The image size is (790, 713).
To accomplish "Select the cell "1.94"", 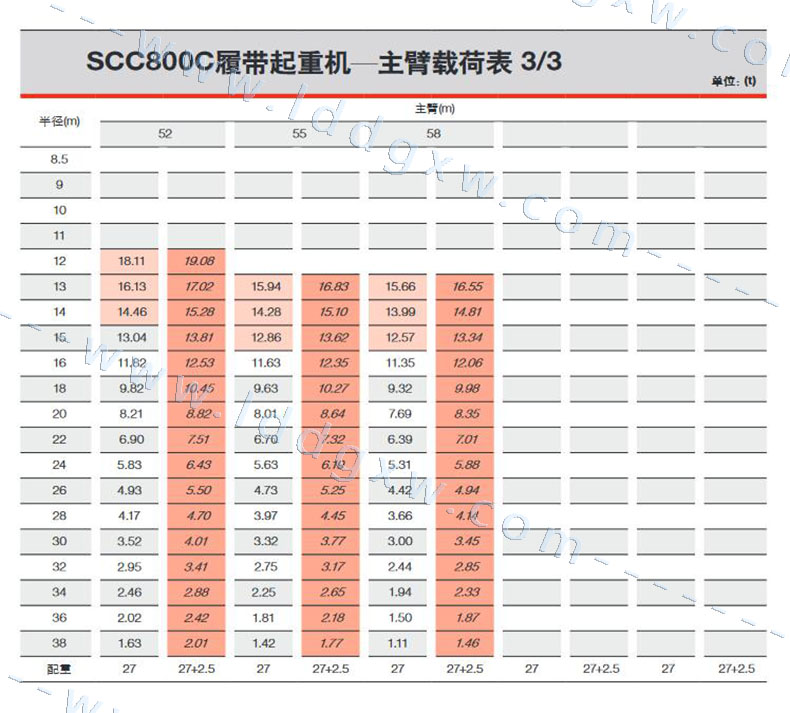I will tap(400, 592).
